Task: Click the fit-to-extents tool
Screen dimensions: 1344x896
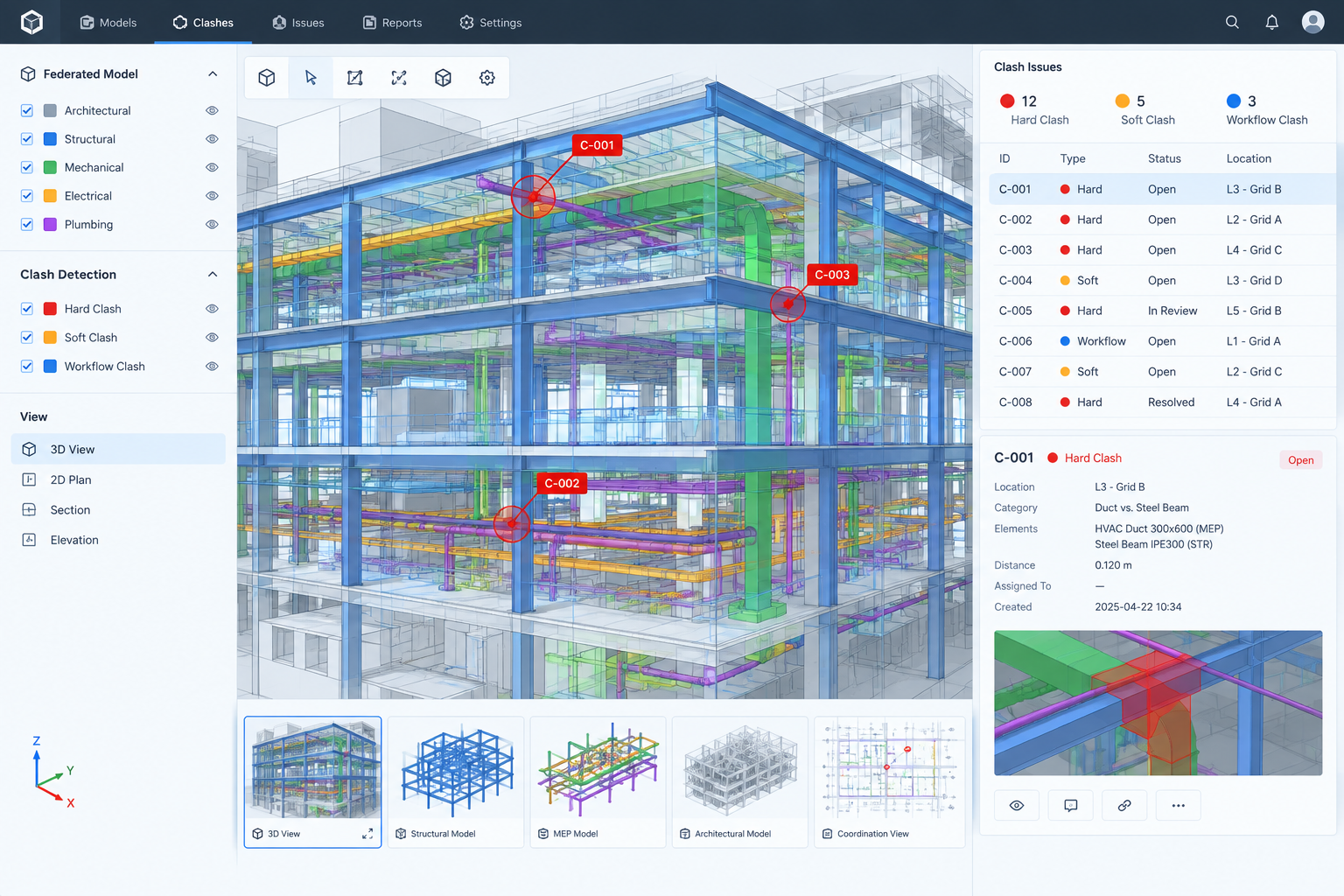Action: 399,78
